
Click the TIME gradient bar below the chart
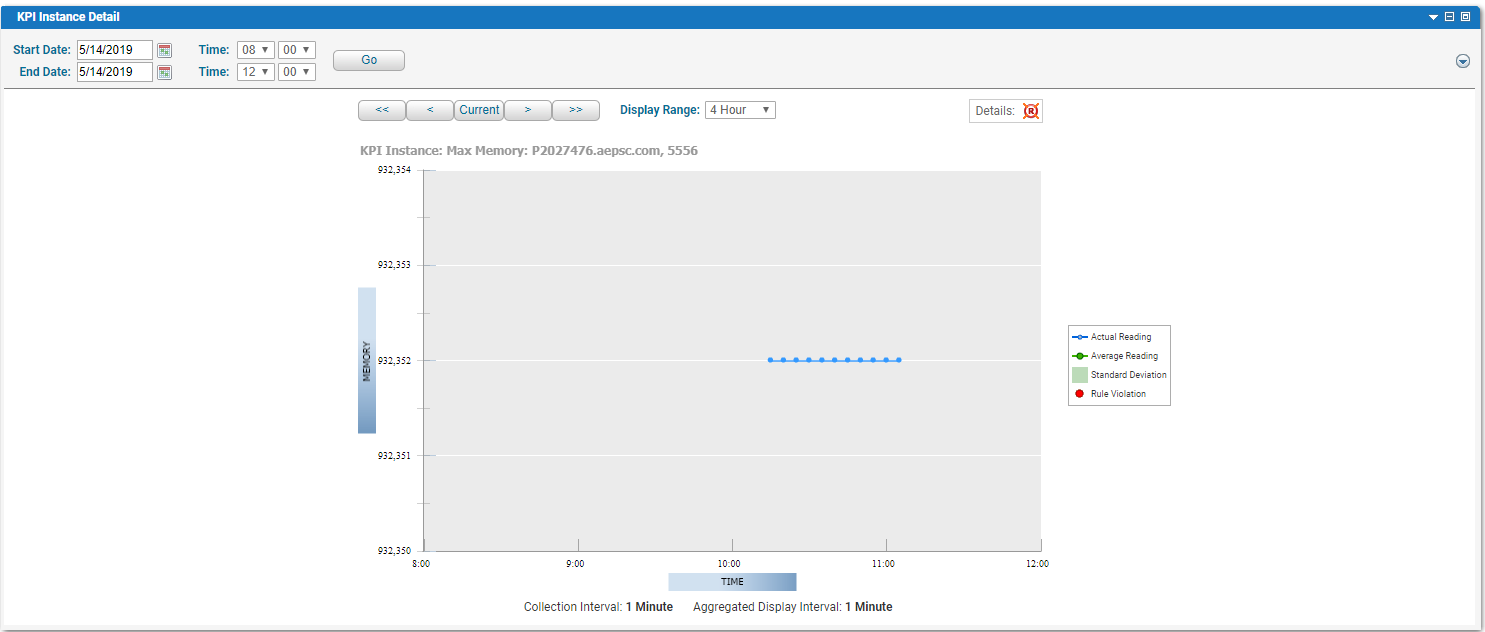732,581
